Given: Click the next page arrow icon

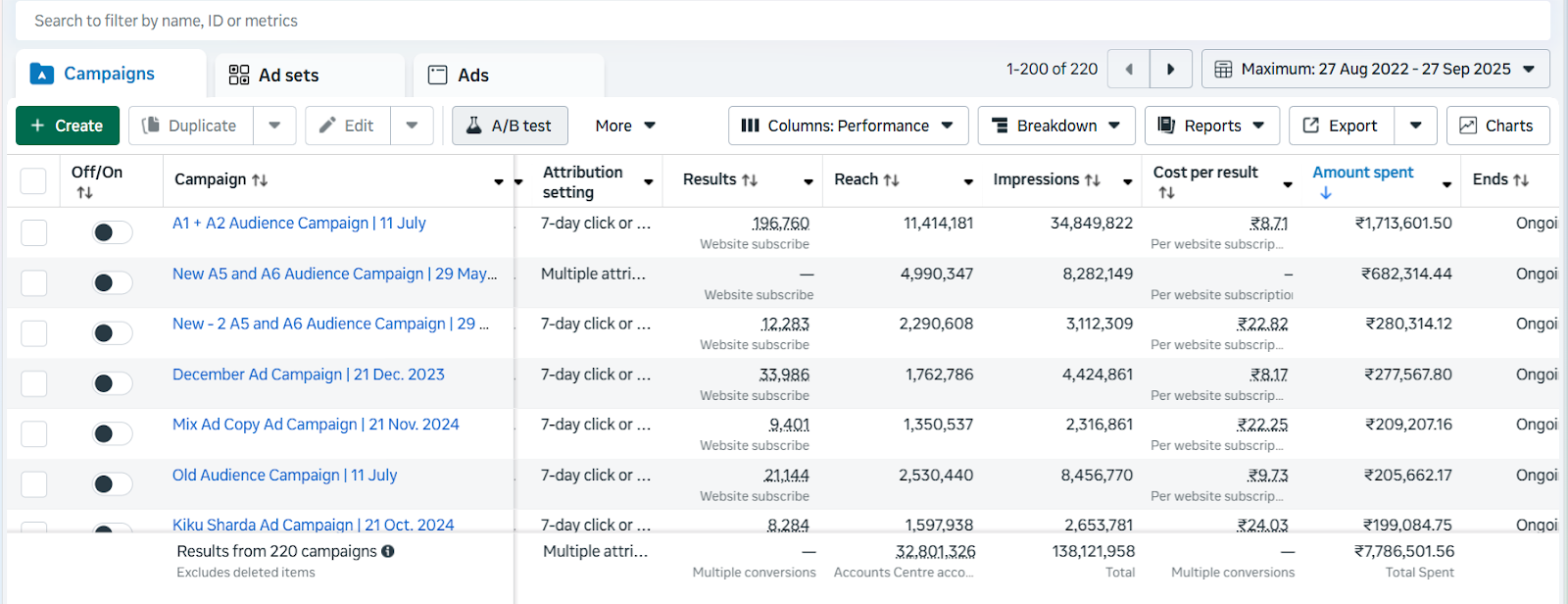Looking at the screenshot, I should click(x=1170, y=70).
